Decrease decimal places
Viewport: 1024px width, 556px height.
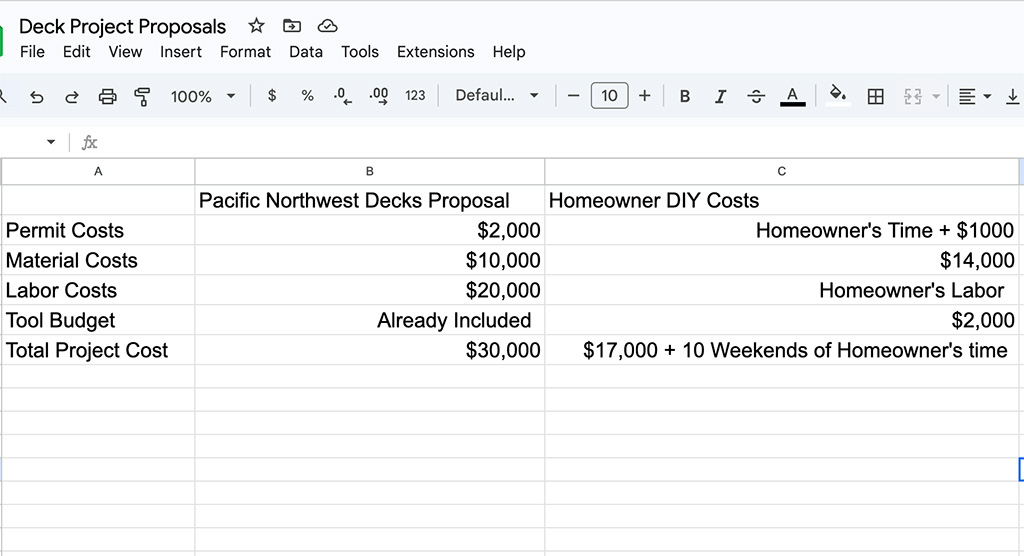pos(342,96)
